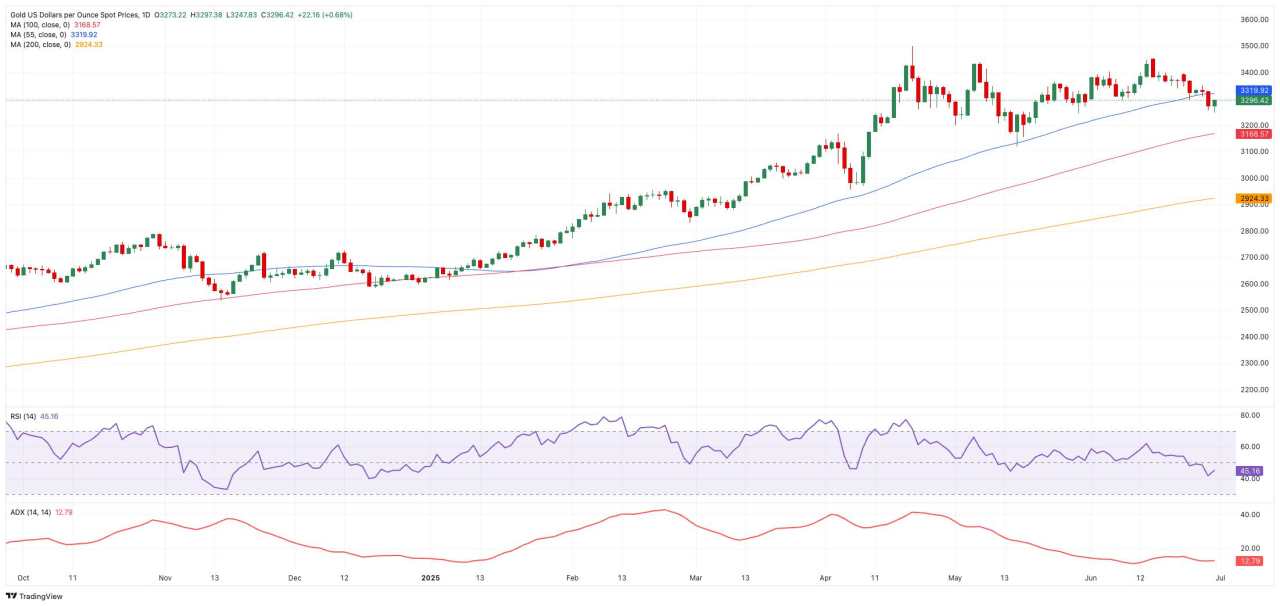The width and height of the screenshot is (1280, 606).
Task: Click the Feb label on the time axis
Action: [573, 578]
